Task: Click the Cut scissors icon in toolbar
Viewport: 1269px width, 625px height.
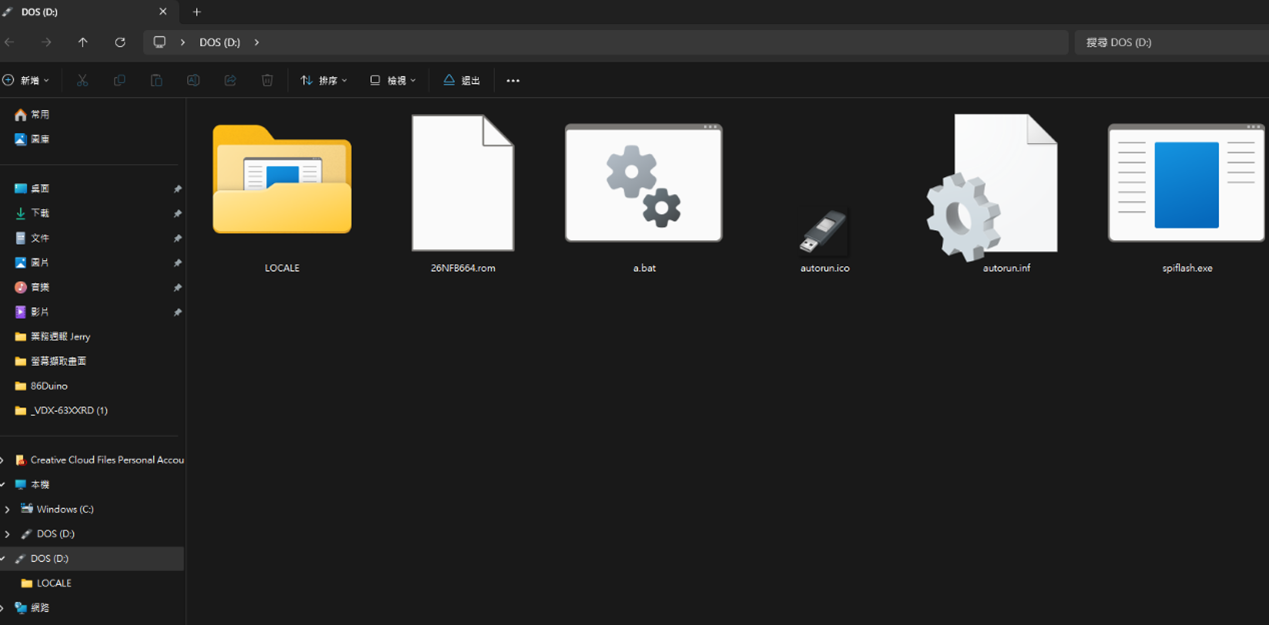Action: [x=83, y=80]
